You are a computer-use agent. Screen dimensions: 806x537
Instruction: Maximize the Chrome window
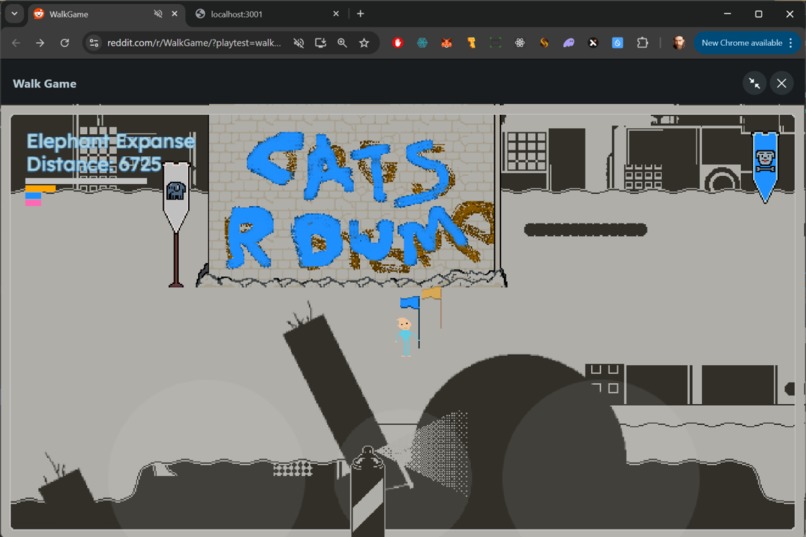[x=759, y=14]
